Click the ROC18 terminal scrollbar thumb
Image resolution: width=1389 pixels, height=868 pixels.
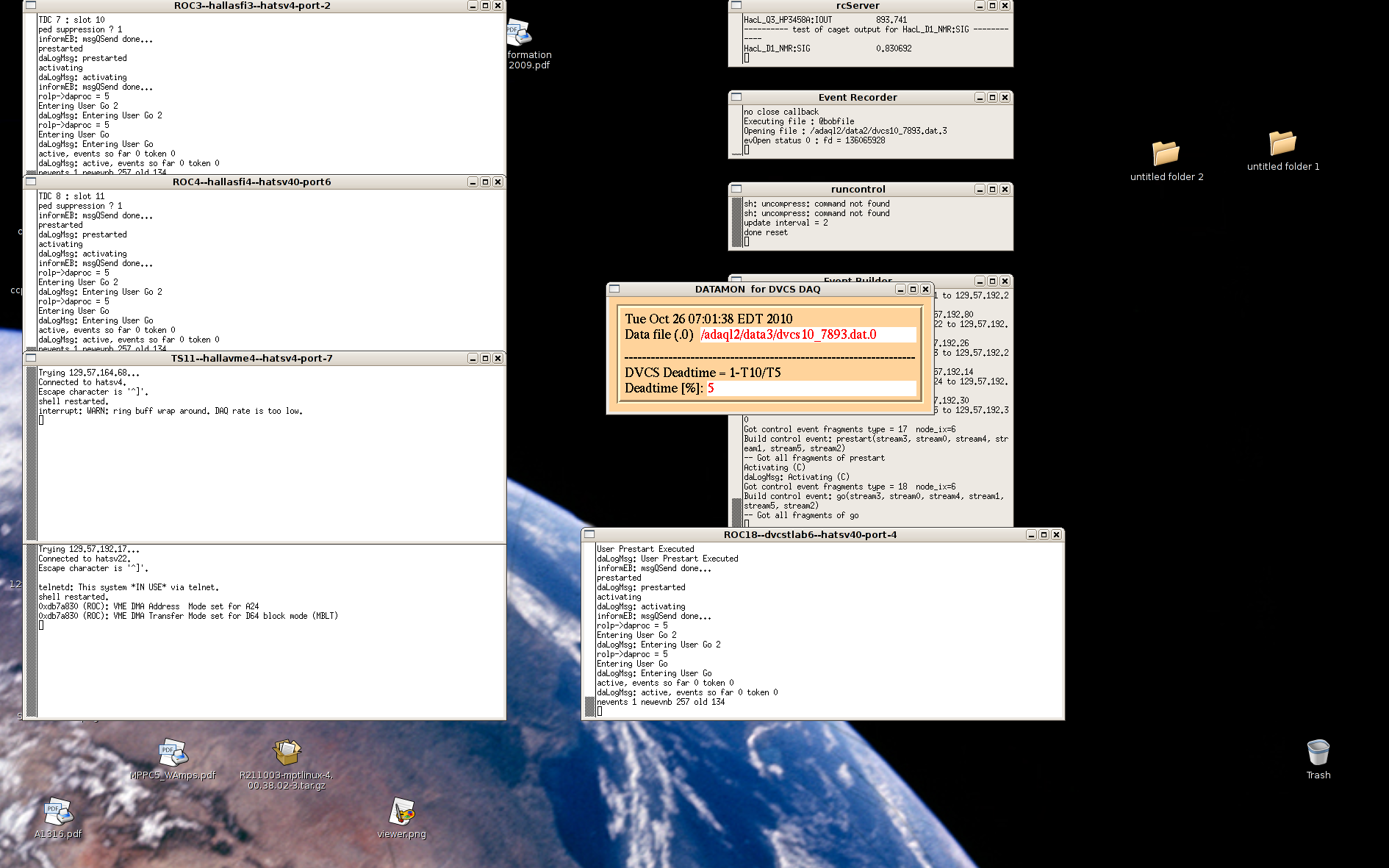tap(589, 707)
